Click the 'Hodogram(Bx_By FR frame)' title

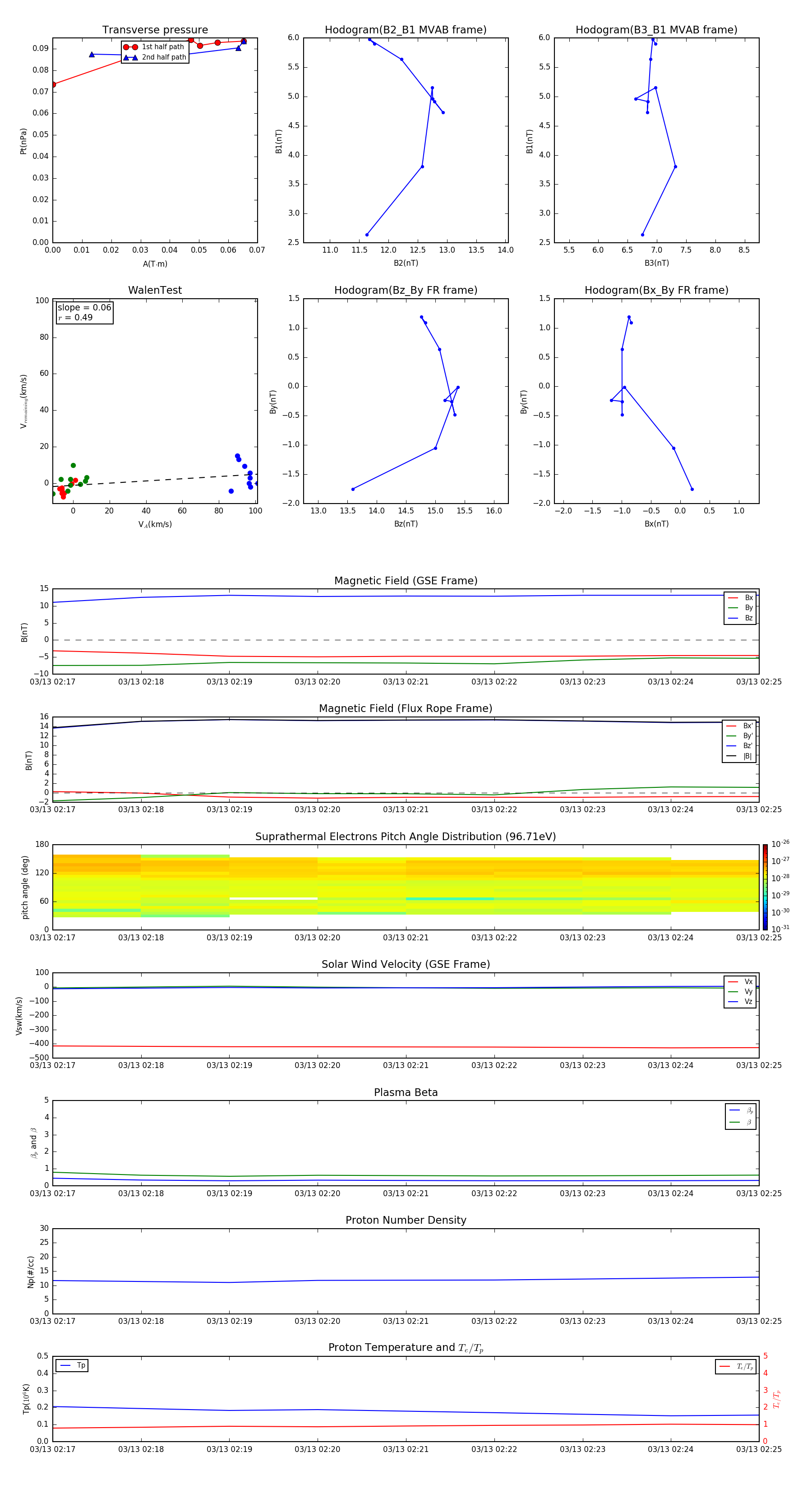pyautogui.click(x=656, y=290)
